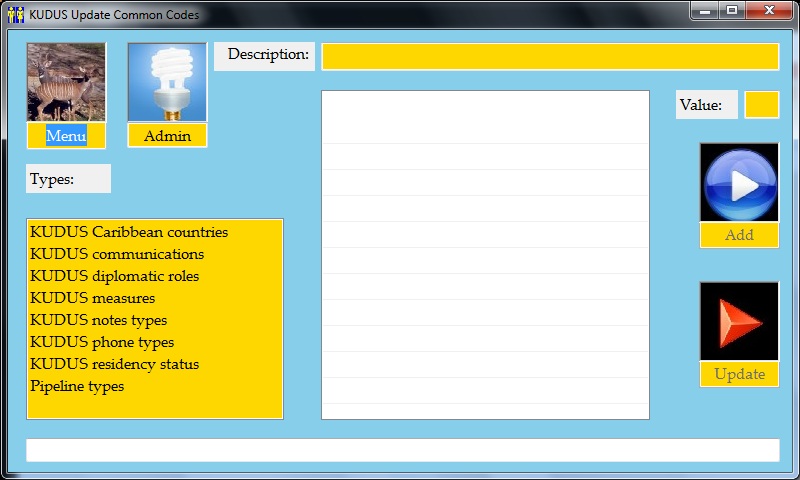Click the red arrow Update icon

pyautogui.click(x=739, y=321)
